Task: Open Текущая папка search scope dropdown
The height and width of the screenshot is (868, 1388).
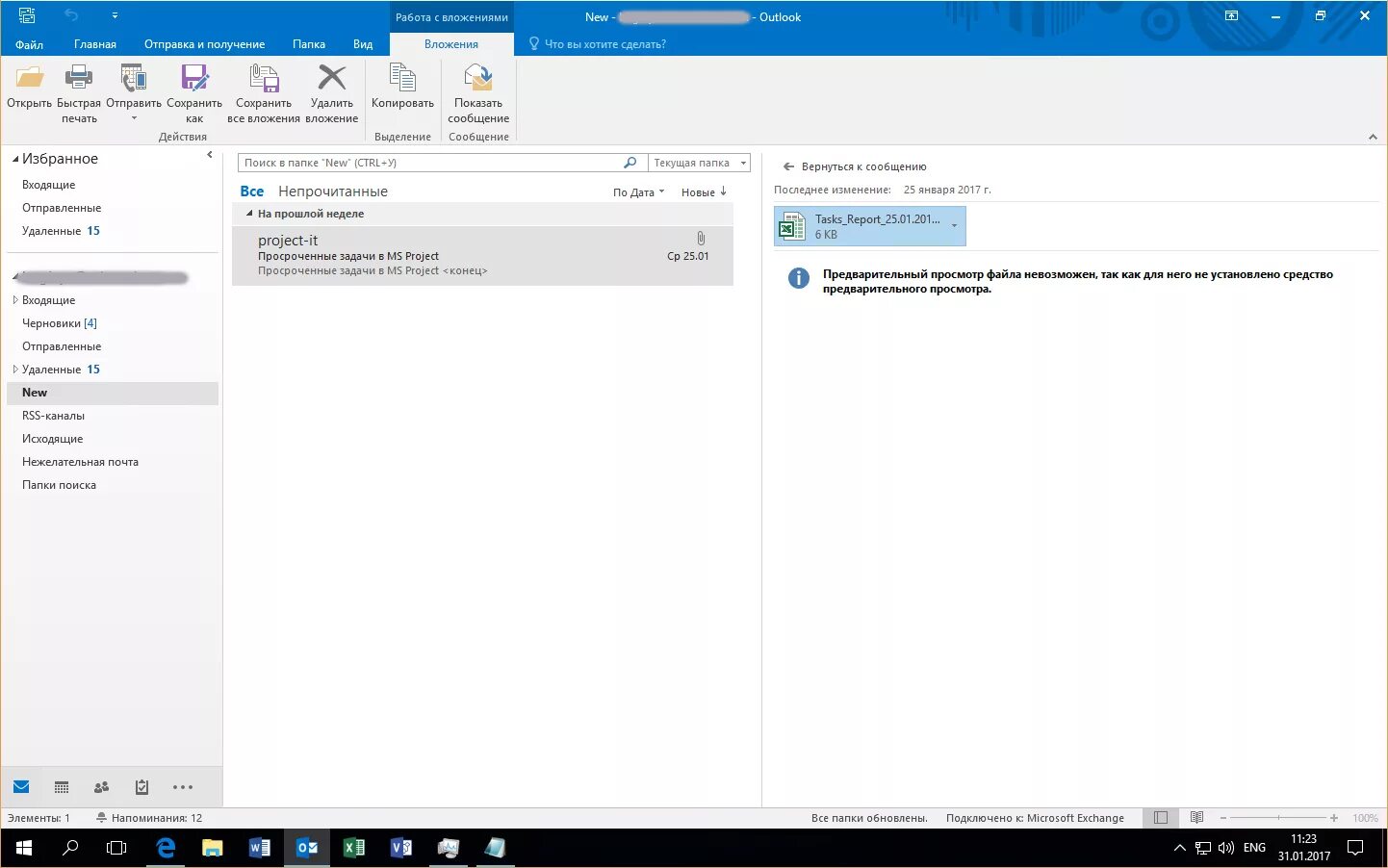Action: click(x=699, y=163)
